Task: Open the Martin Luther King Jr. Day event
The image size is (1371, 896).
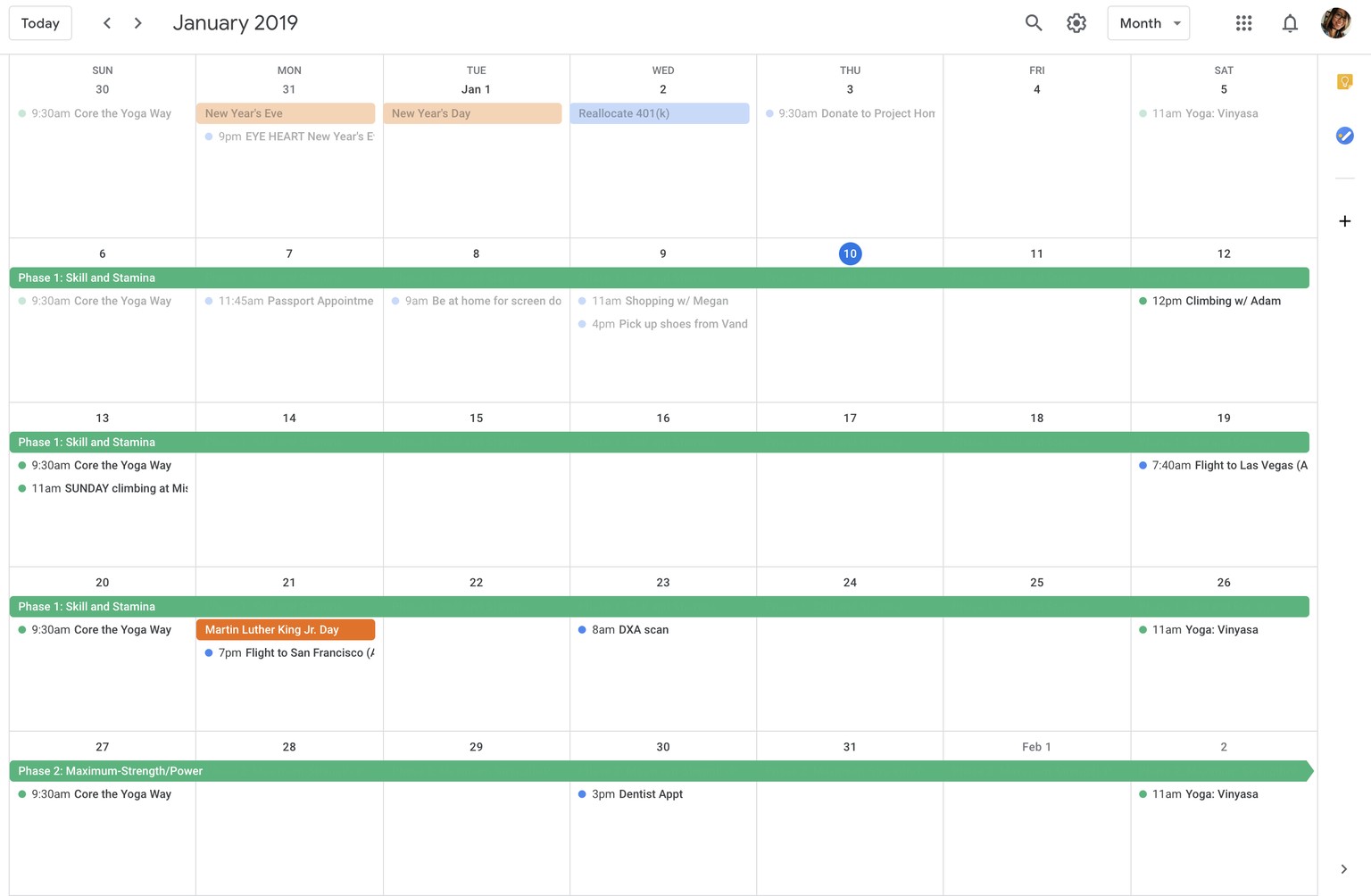Action: pyautogui.click(x=286, y=629)
